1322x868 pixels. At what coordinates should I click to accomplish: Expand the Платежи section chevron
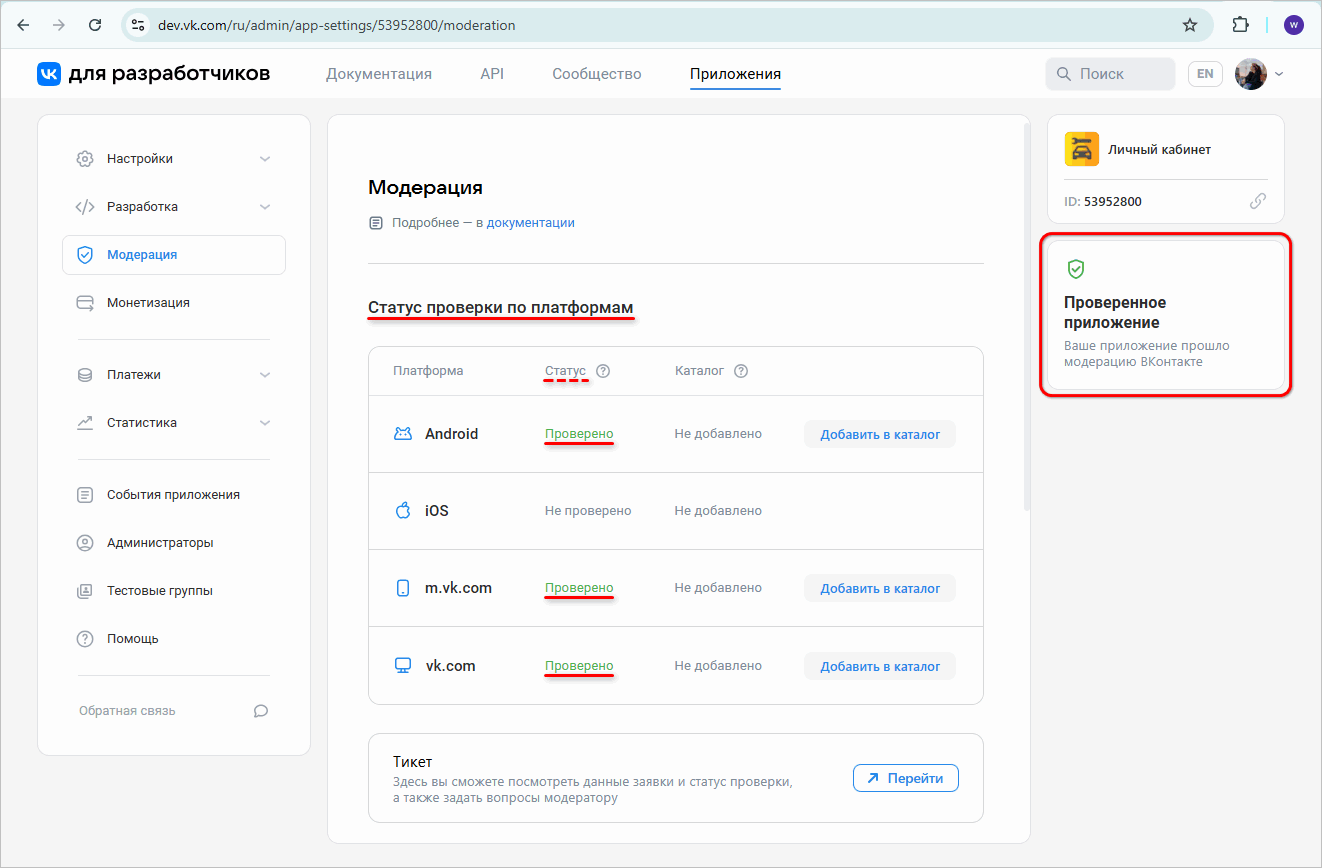265,374
